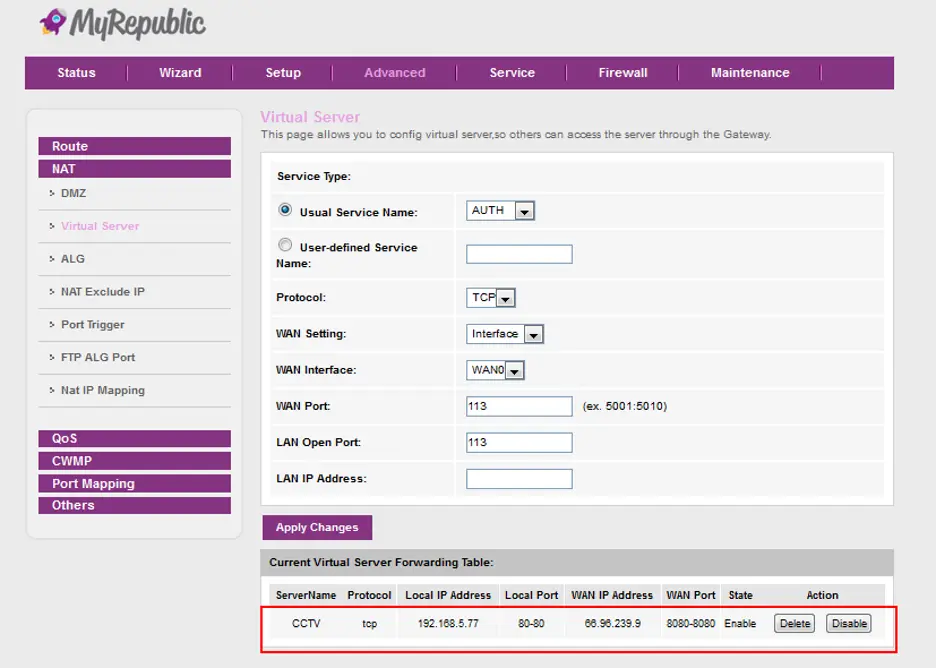Select the User-defined Service Name radio button
The image size is (936, 668).
click(286, 245)
